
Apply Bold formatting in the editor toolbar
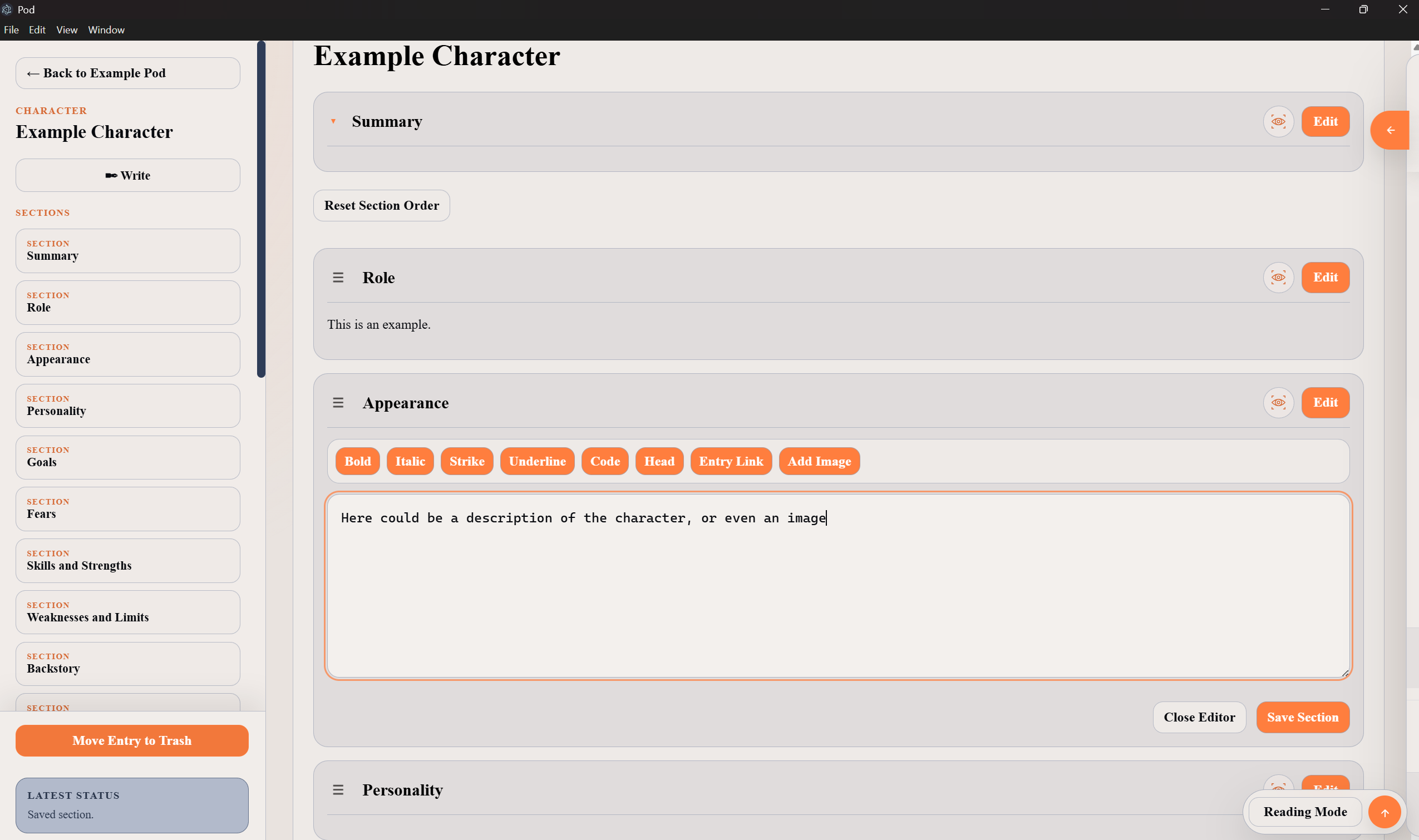358,461
